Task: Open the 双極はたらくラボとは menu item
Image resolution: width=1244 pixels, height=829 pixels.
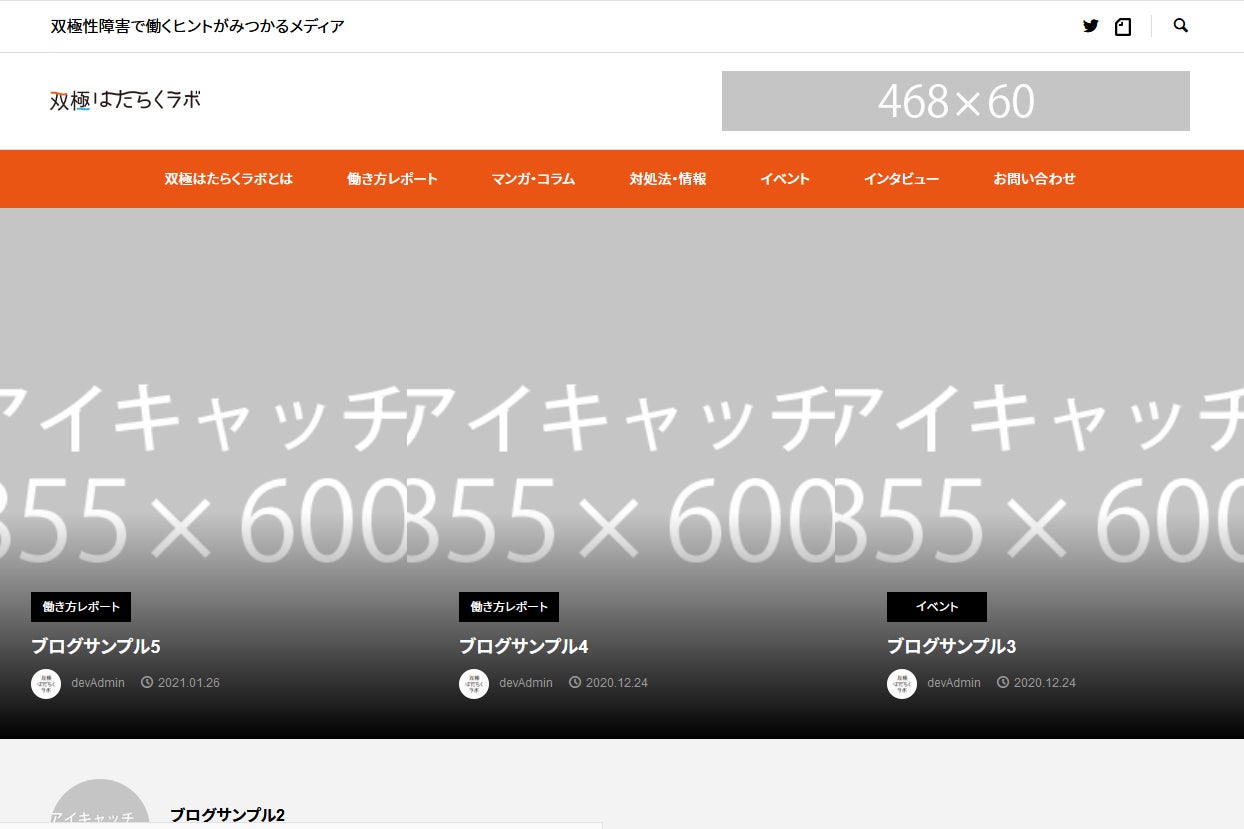Action: [229, 179]
